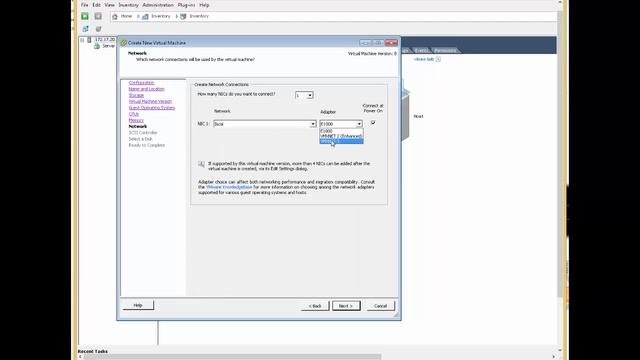
Task: Click the Back button
Action: click(x=315, y=306)
